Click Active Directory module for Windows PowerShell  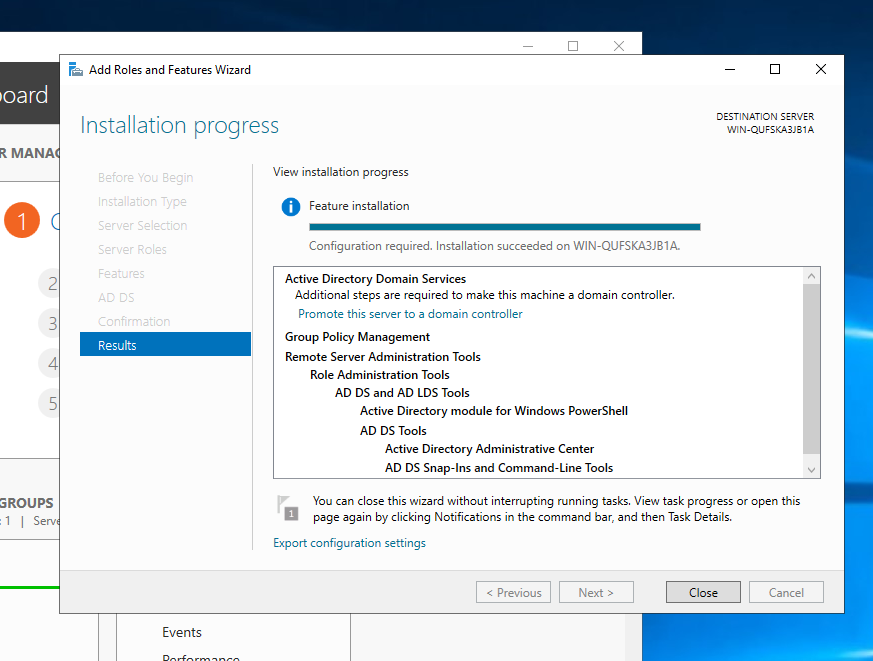click(493, 411)
